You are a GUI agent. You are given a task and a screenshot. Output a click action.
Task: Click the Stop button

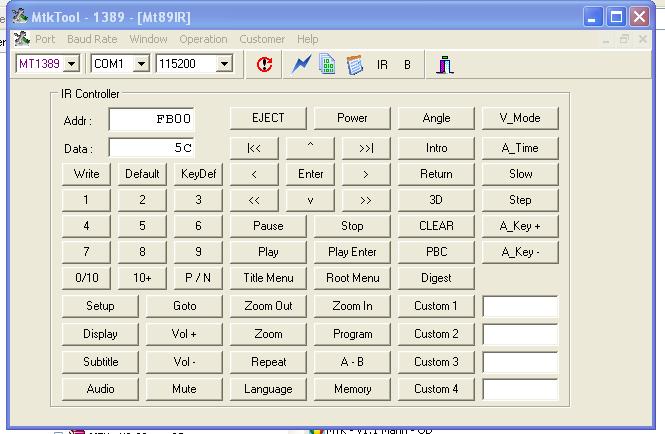(x=352, y=226)
